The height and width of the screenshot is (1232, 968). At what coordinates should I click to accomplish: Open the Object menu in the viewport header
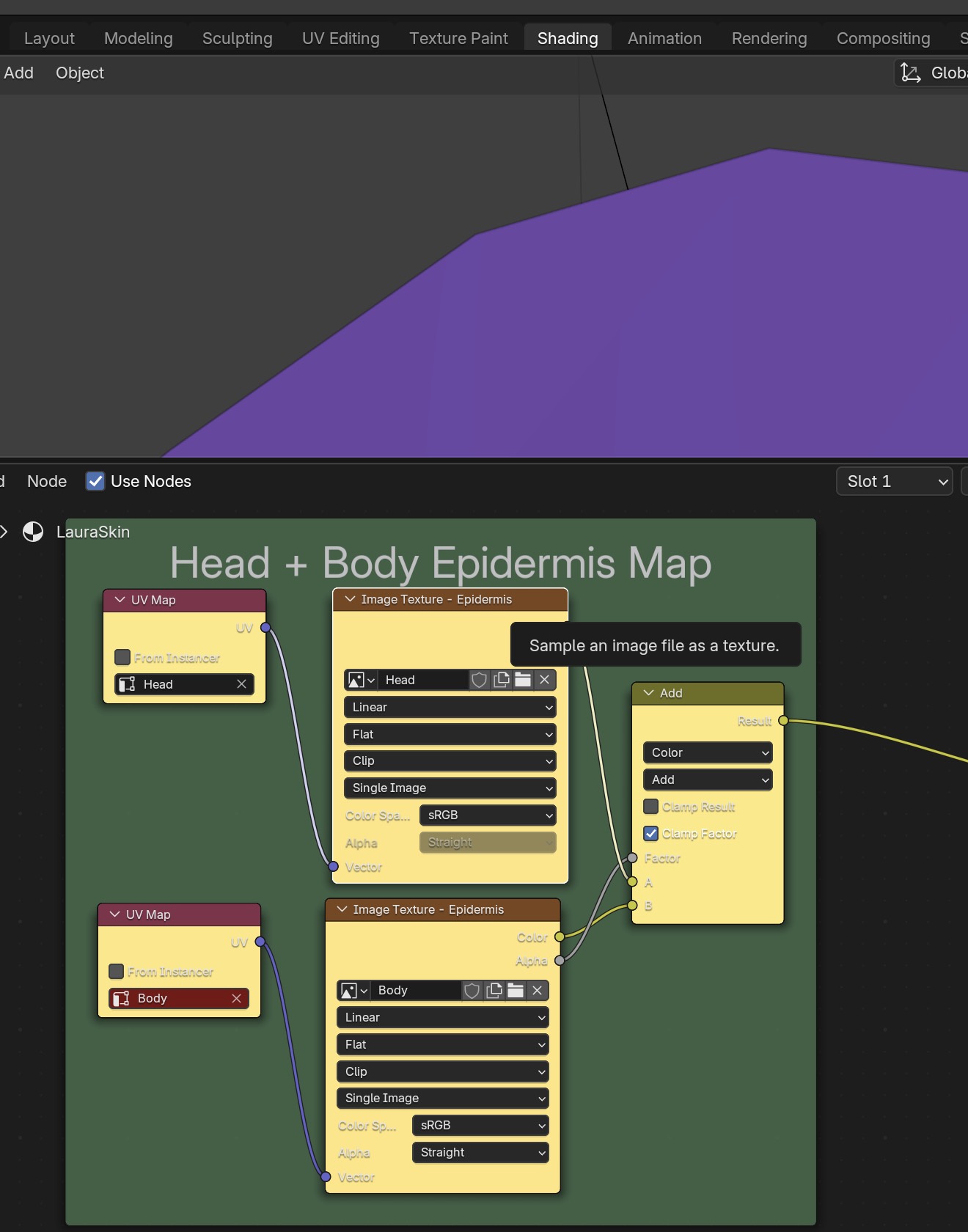click(80, 73)
